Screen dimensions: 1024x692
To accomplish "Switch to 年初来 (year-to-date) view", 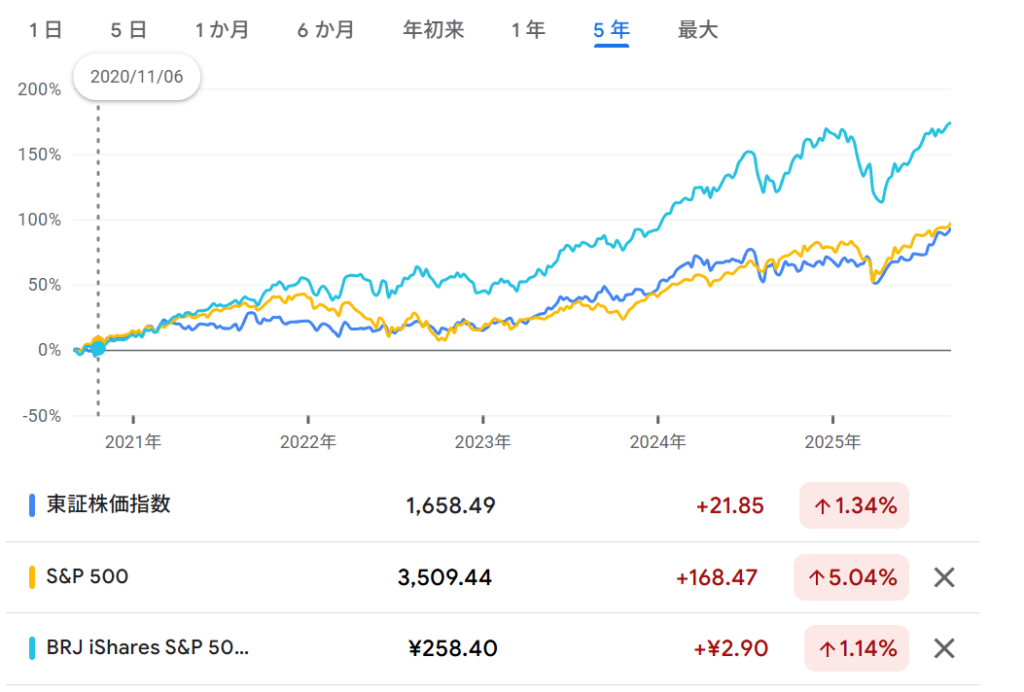I will pos(433,30).
